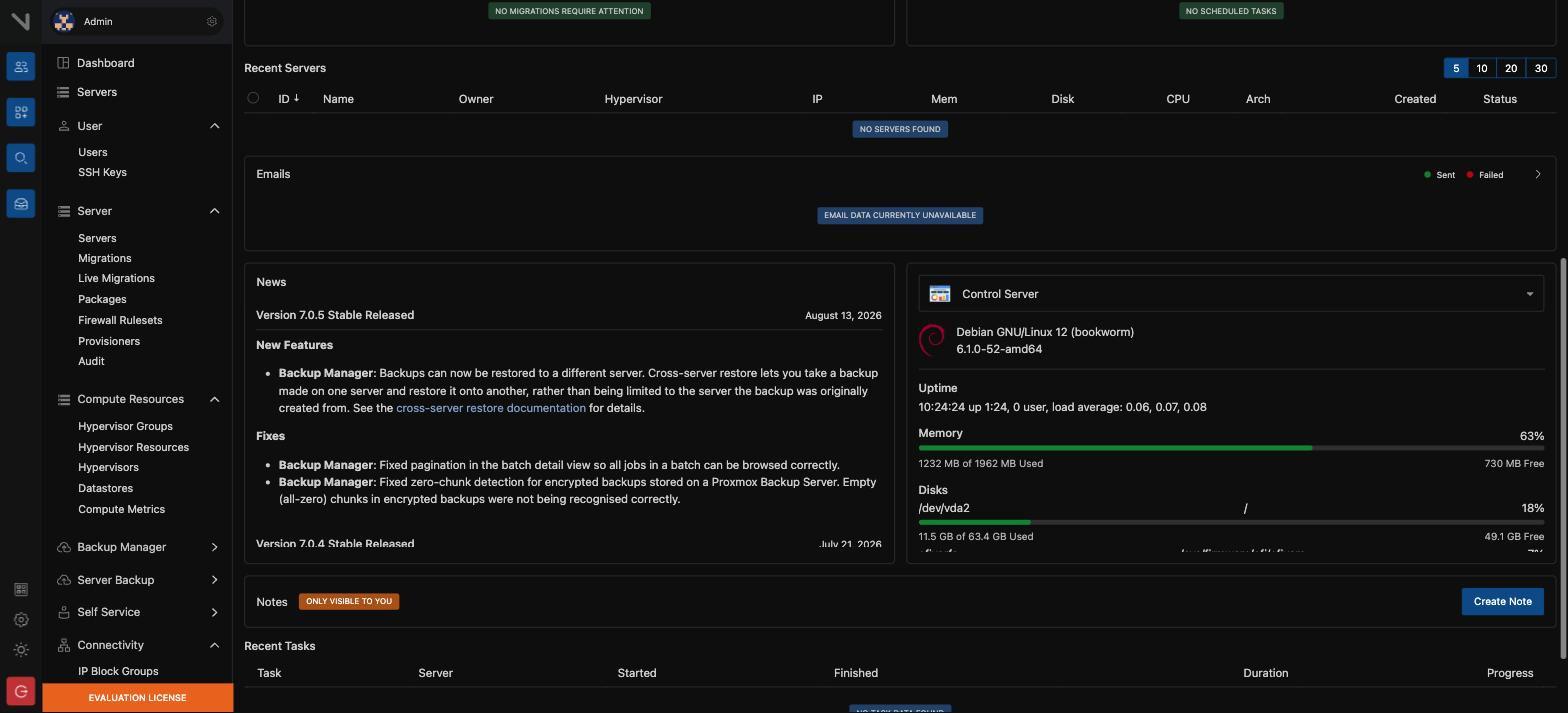Open search from the magnifier rail icon

20,158
